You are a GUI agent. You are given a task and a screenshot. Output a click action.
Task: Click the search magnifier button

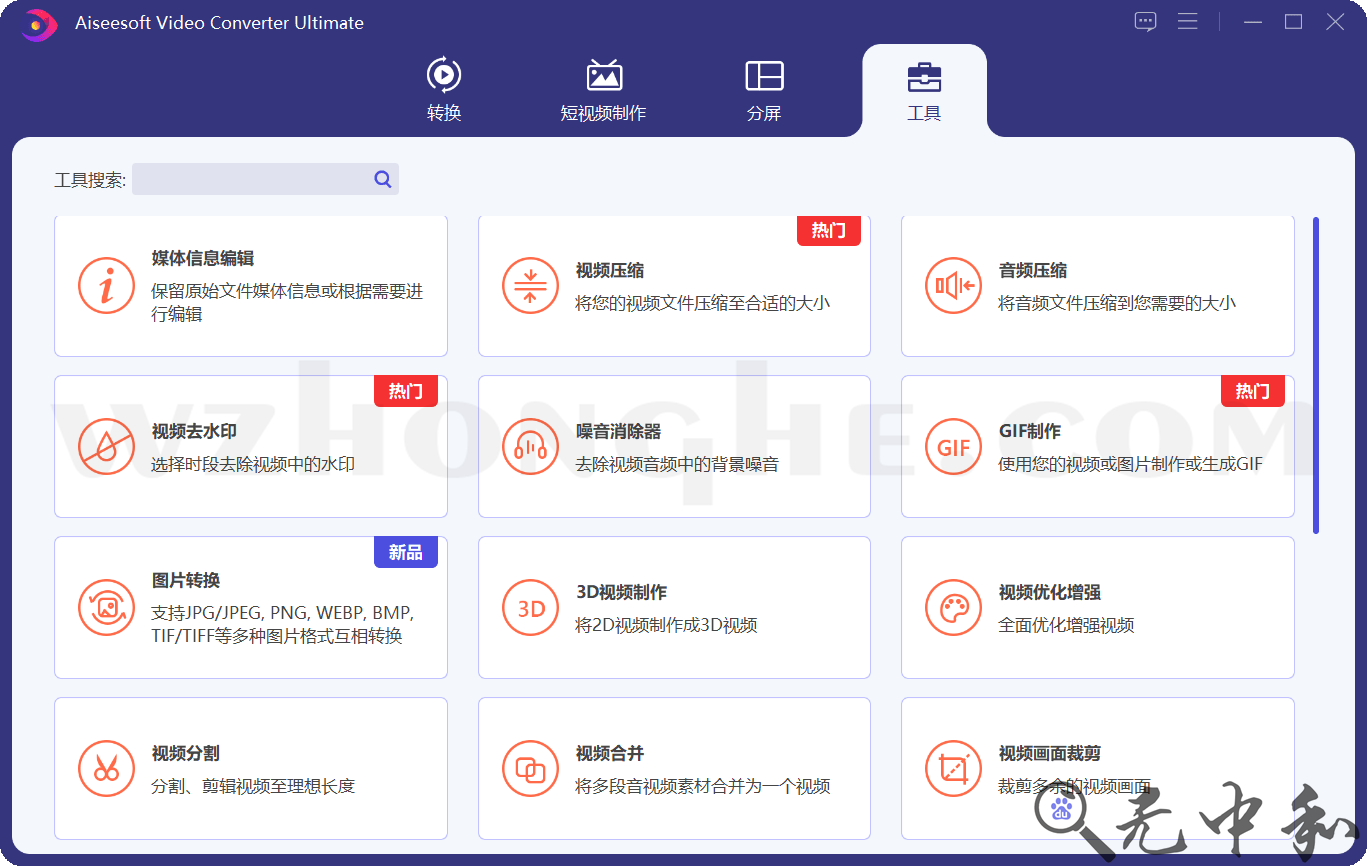point(382,178)
